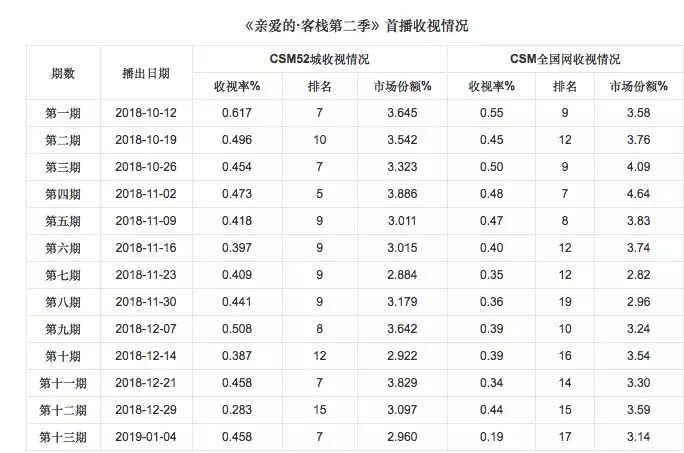Click the 第五期 row label
This screenshot has width=684, height=453.
click(x=63, y=221)
